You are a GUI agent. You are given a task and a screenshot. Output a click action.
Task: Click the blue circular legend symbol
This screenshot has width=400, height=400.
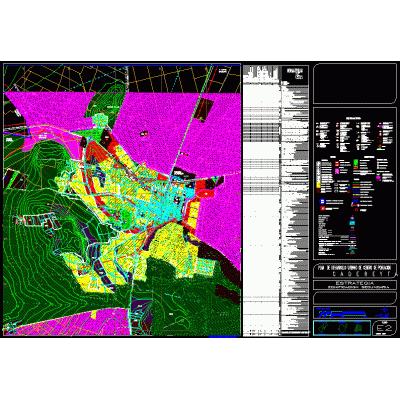322,201
